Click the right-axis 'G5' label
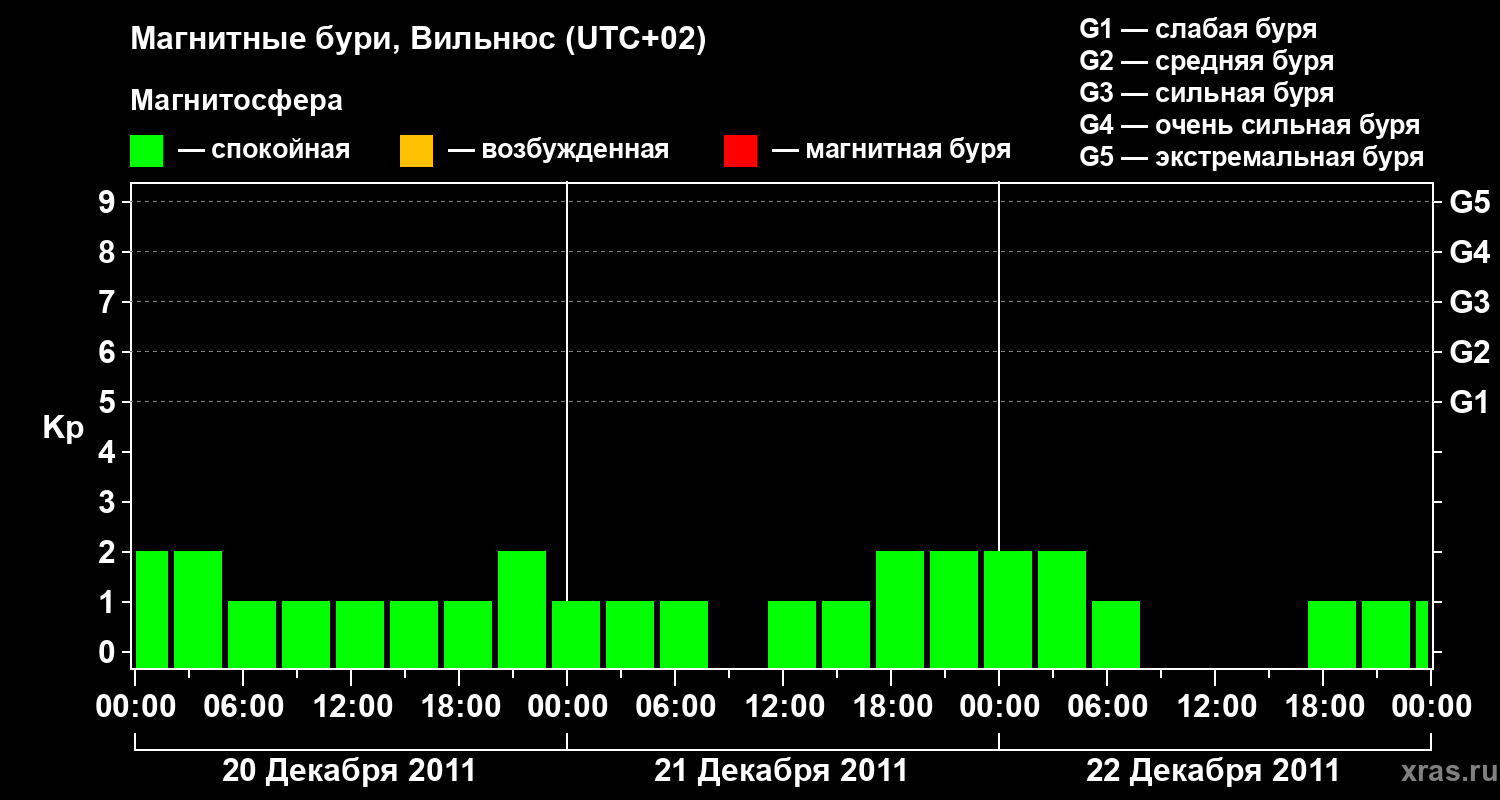The width and height of the screenshot is (1500, 800). click(x=1469, y=202)
